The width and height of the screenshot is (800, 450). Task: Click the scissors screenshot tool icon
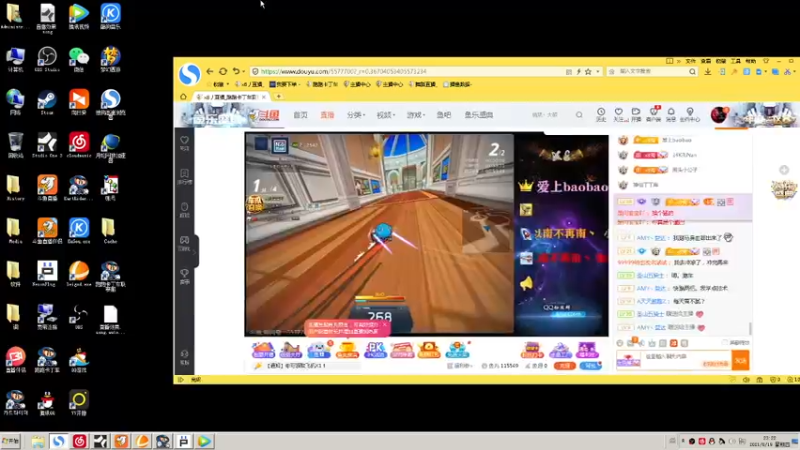click(x=787, y=71)
